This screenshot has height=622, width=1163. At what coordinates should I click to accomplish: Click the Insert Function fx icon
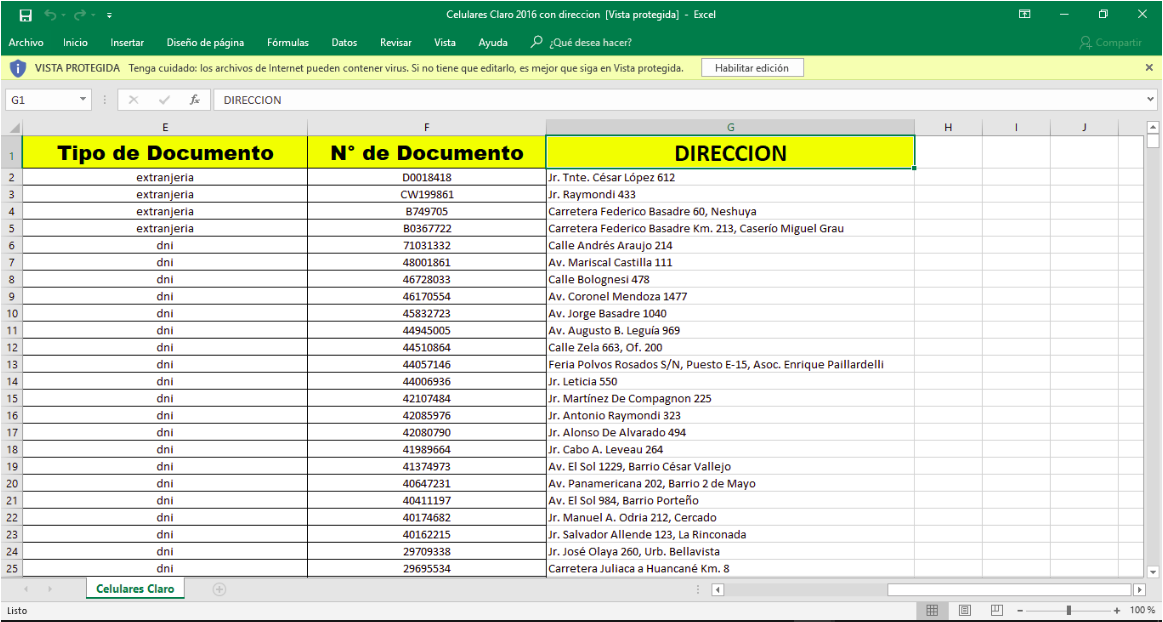pos(194,100)
